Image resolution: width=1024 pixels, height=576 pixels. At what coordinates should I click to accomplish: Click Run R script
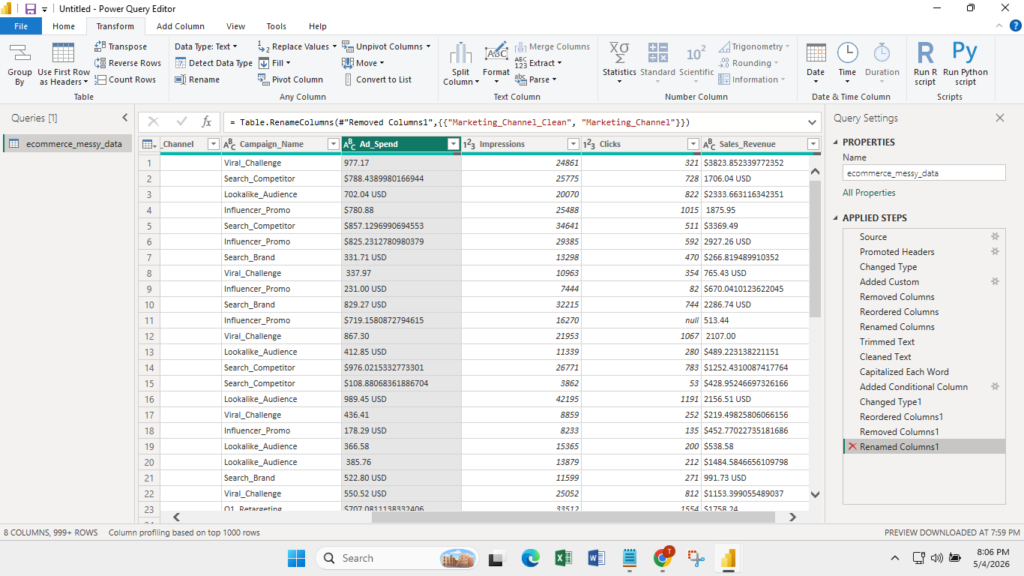point(925,64)
